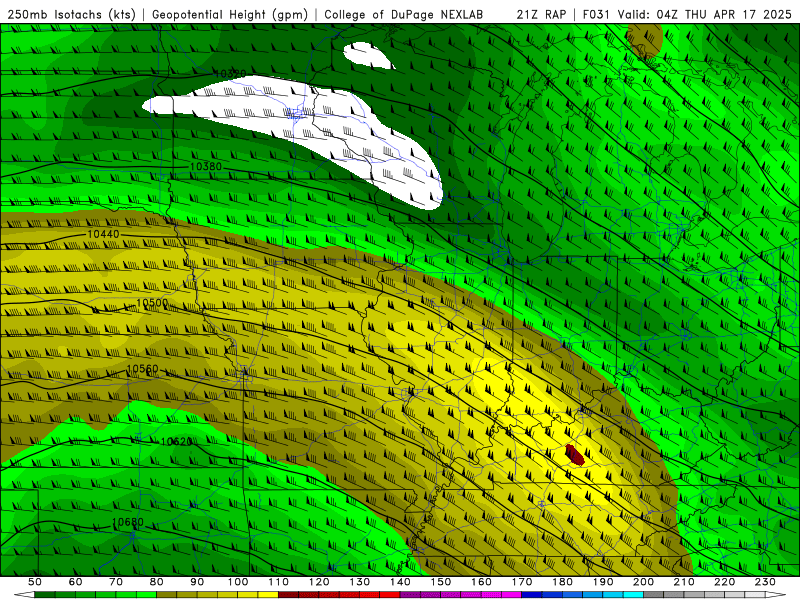Click the 10620 height contour label
This screenshot has height=600, width=800.
click(177, 441)
